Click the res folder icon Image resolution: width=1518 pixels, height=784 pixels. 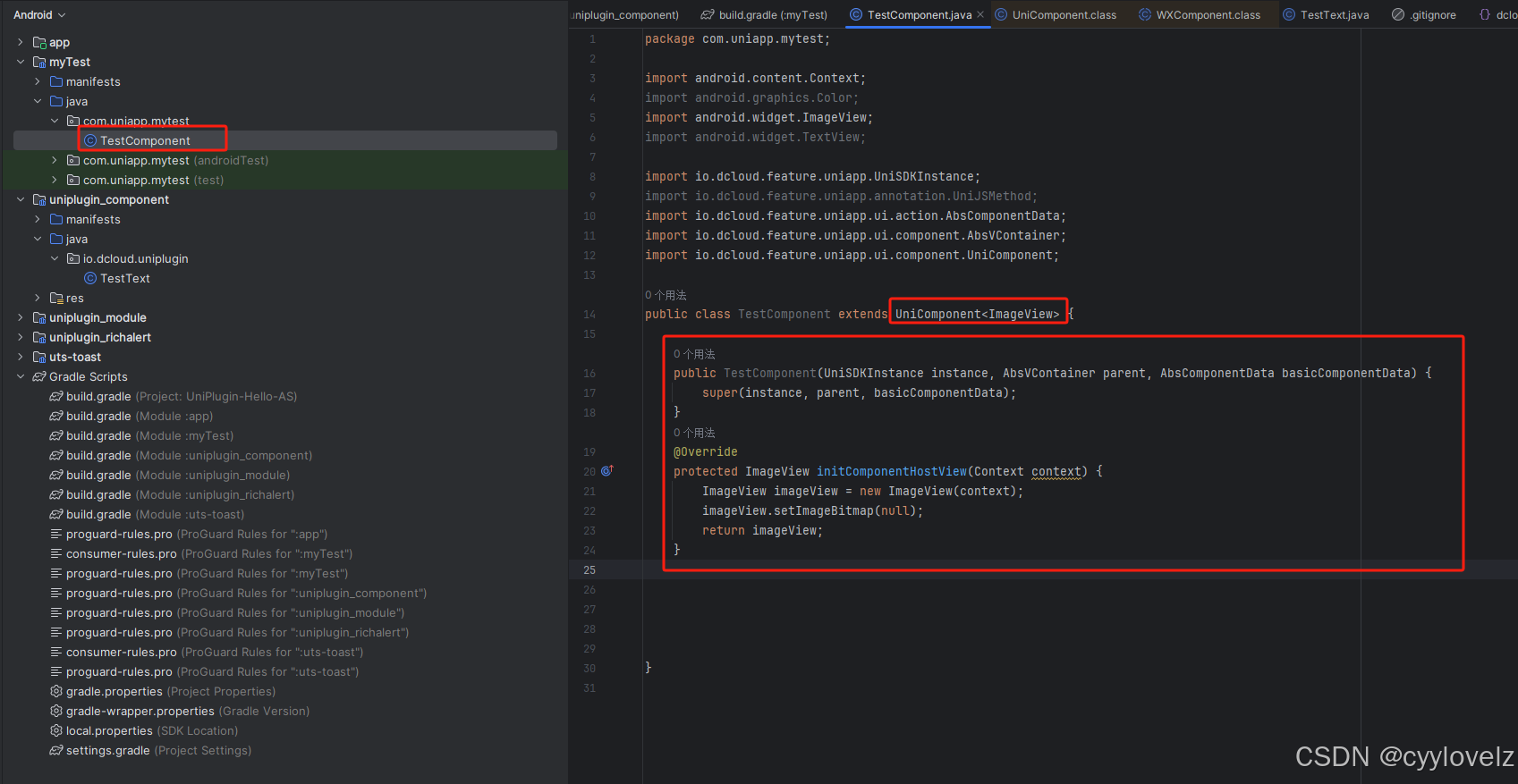(56, 298)
